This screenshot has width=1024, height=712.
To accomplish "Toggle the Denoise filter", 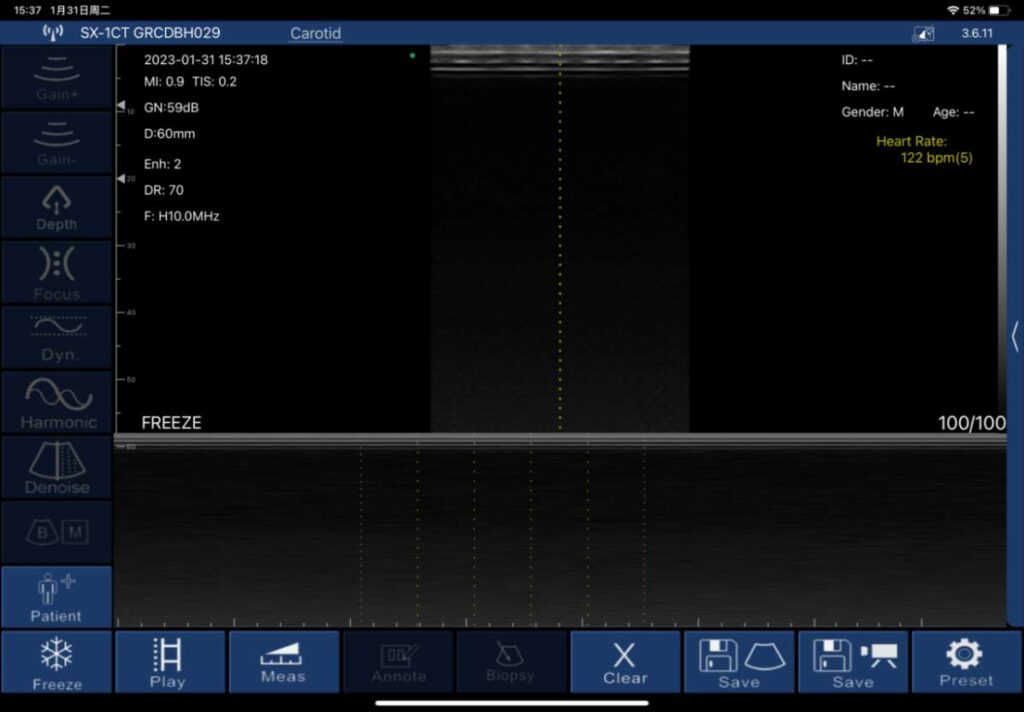I will [57, 468].
